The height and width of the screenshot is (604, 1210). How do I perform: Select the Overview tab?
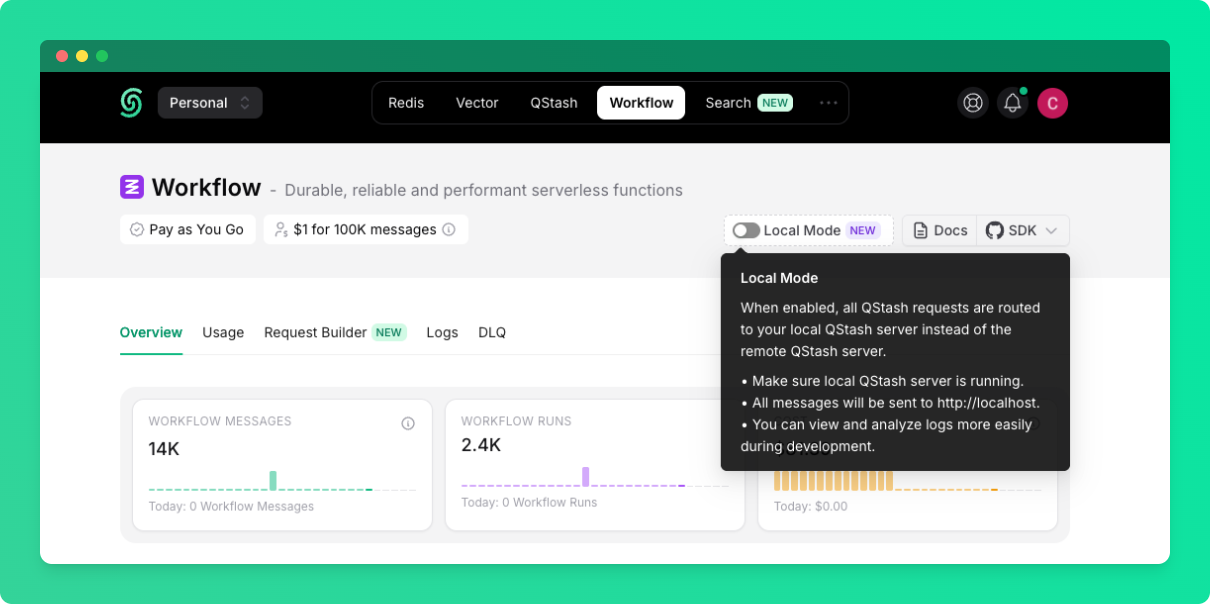click(151, 332)
